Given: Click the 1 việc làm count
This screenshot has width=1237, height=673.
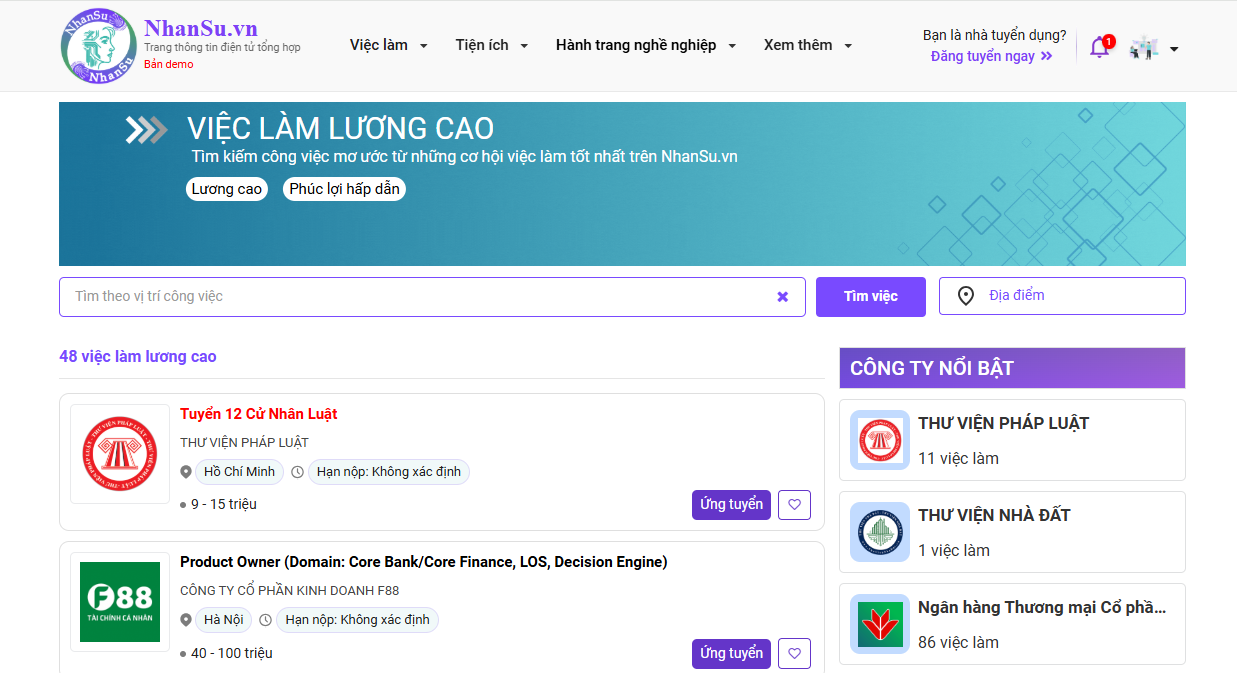Looking at the screenshot, I should [x=954, y=551].
